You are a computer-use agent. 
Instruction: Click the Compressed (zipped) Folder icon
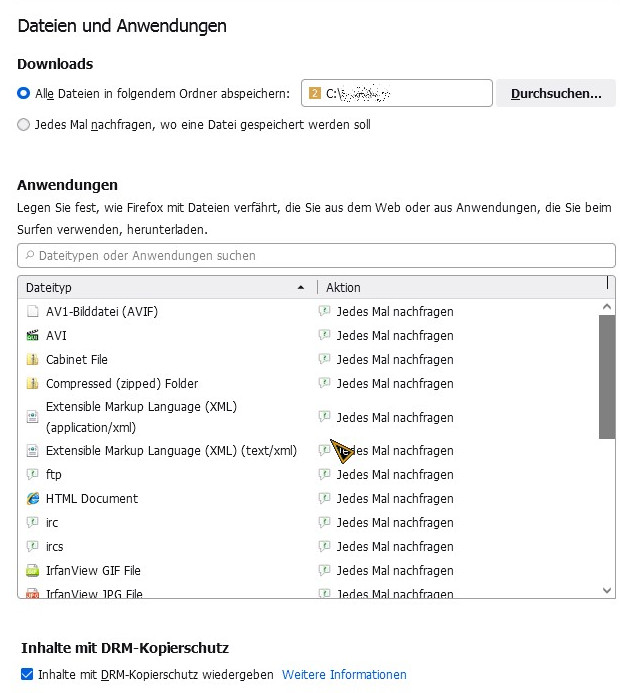pyautogui.click(x=32, y=384)
